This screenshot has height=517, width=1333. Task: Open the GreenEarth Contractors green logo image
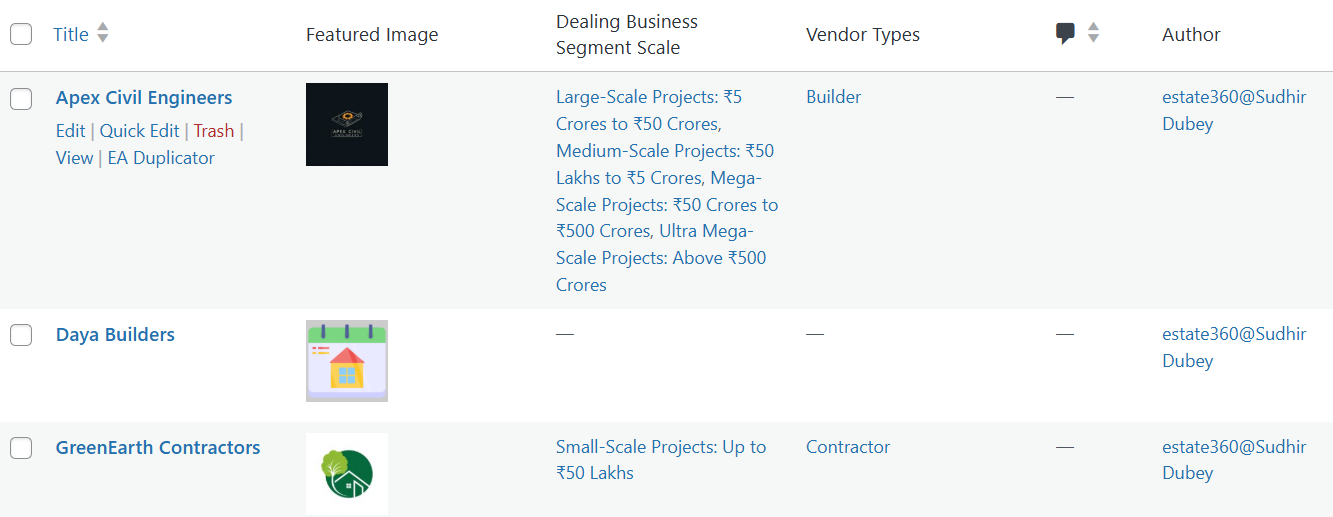(347, 474)
